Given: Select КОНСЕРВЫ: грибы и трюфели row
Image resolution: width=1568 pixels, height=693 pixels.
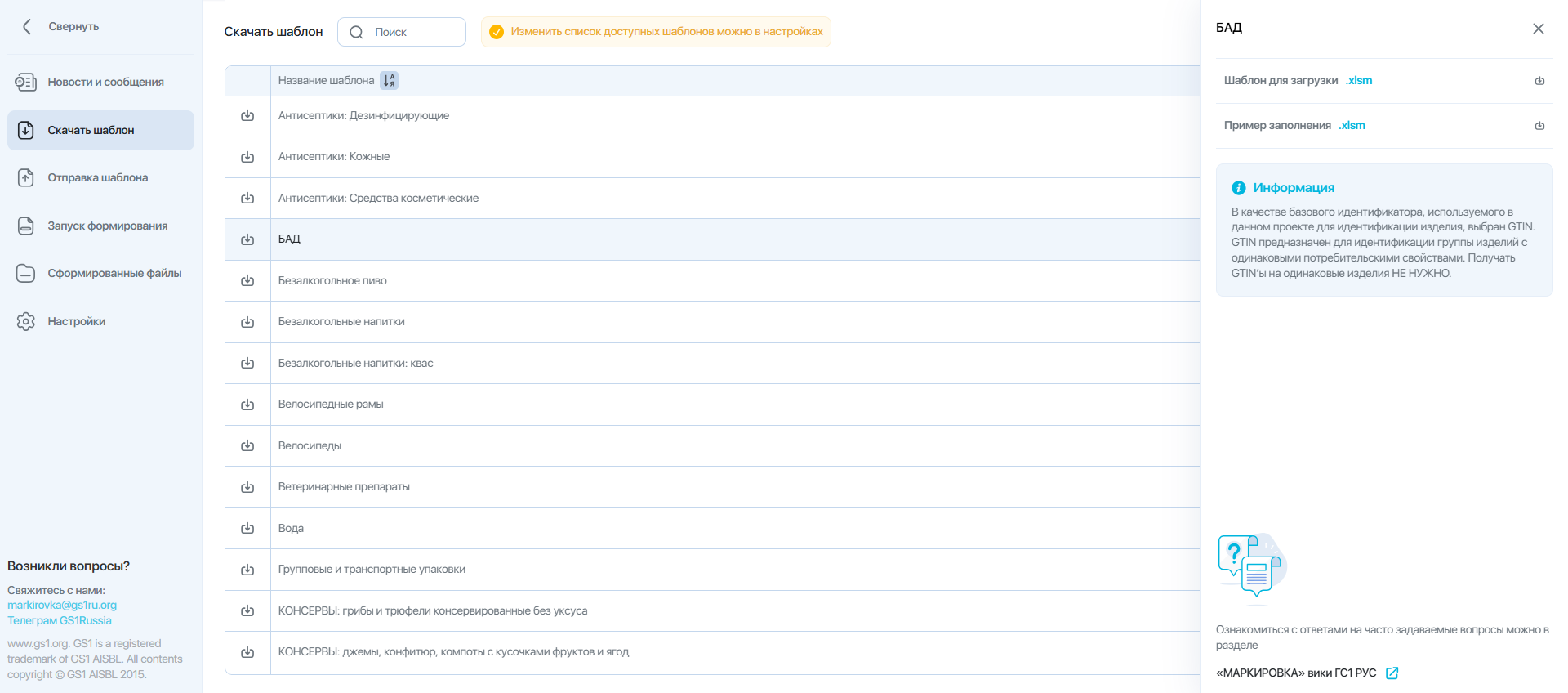Looking at the screenshot, I should (x=712, y=611).
